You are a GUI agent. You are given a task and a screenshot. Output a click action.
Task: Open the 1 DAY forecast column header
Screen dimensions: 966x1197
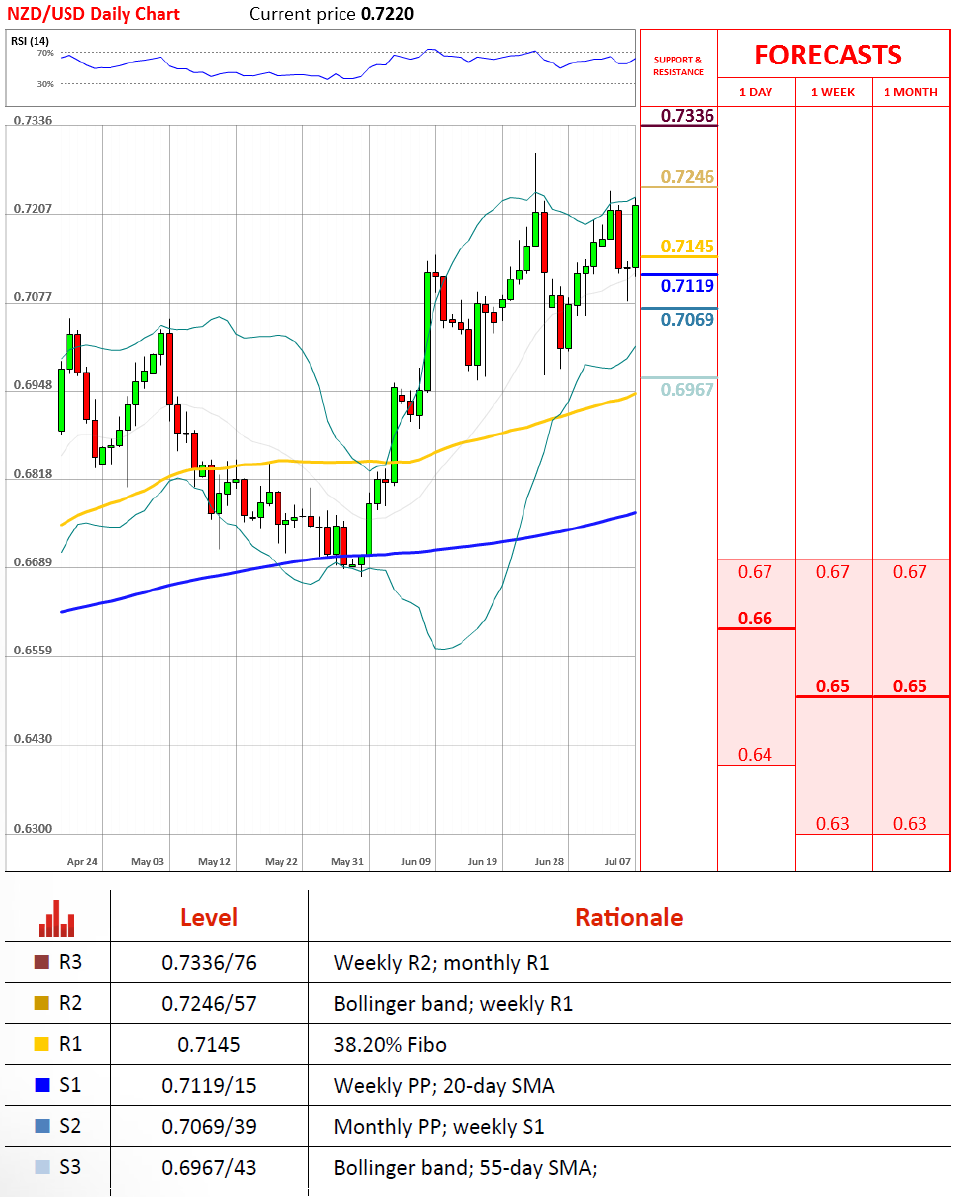click(x=755, y=92)
